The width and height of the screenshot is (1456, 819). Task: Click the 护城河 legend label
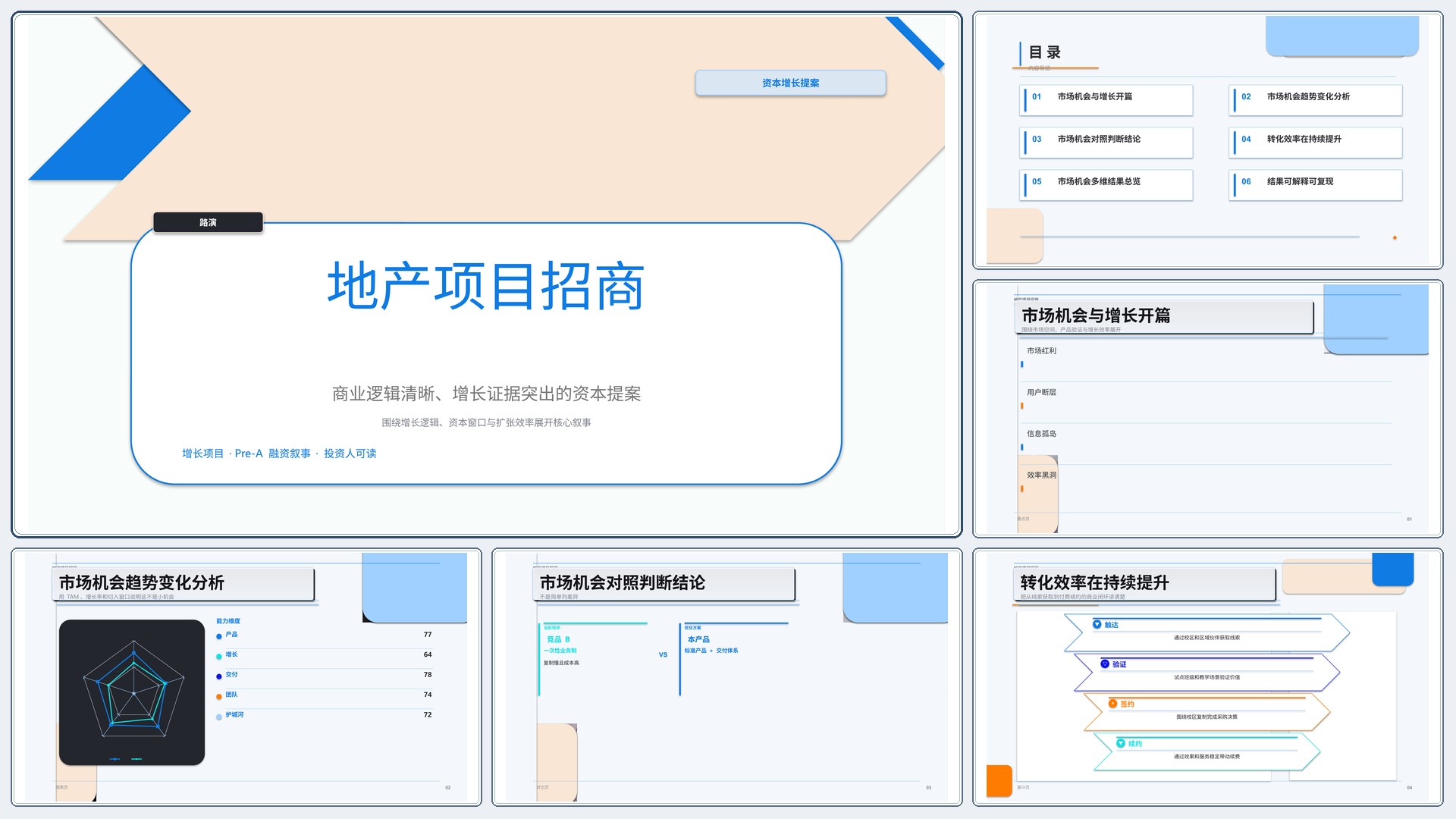(x=234, y=714)
